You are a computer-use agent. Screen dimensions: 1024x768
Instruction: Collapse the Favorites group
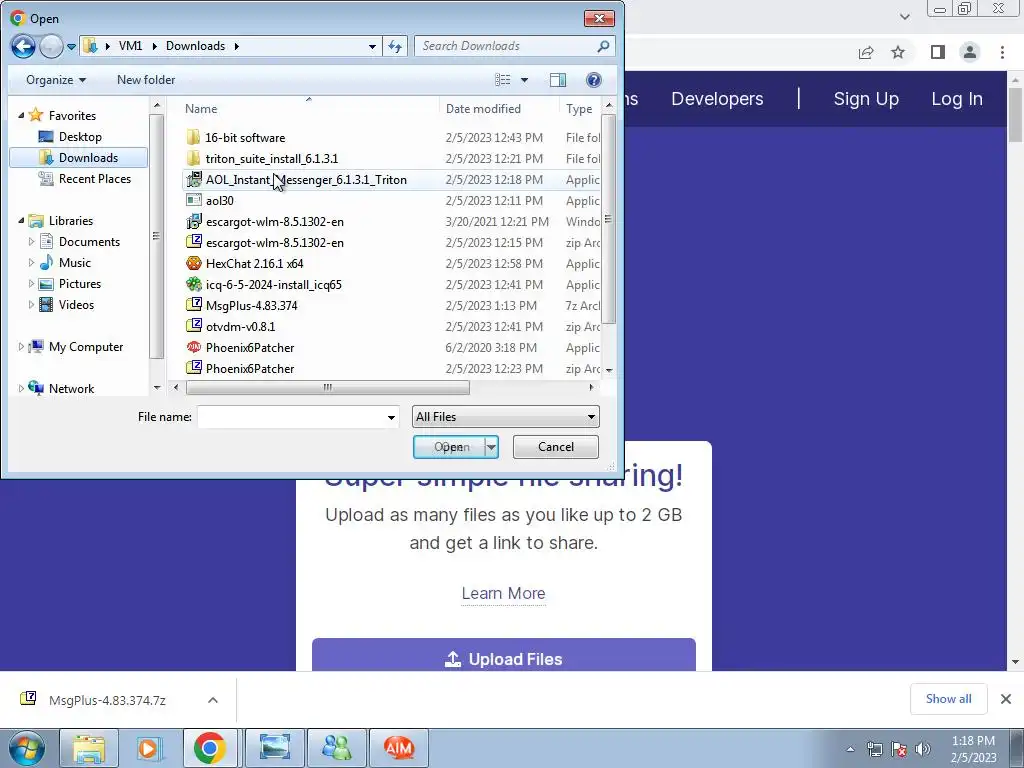click(21, 116)
